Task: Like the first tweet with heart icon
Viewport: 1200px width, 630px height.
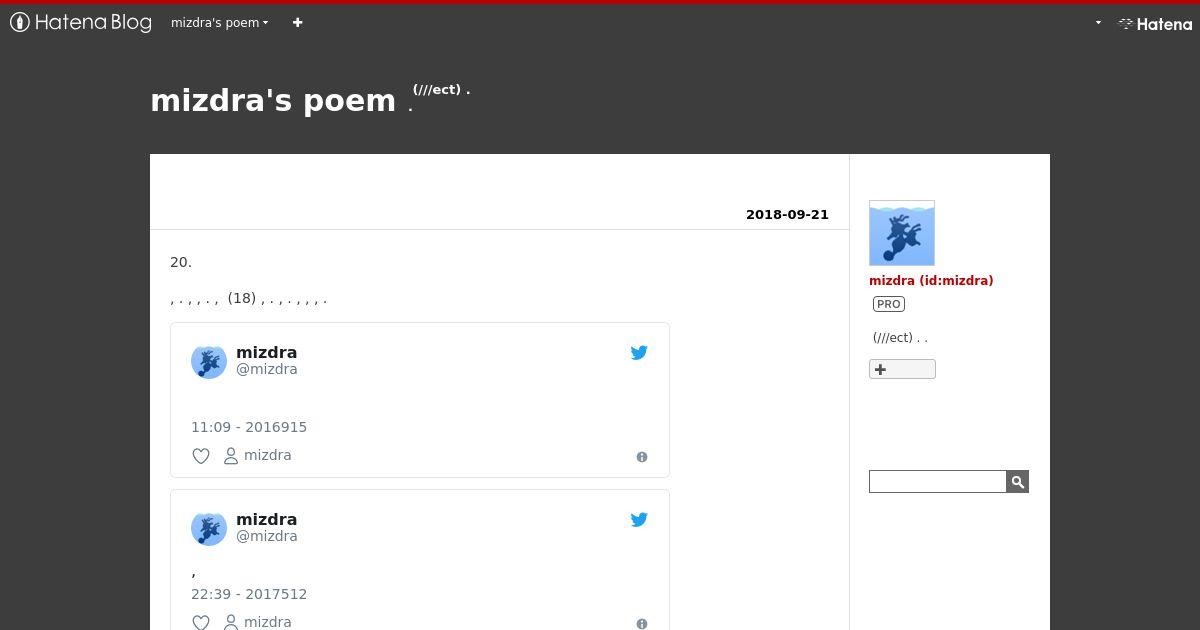Action: (x=201, y=456)
